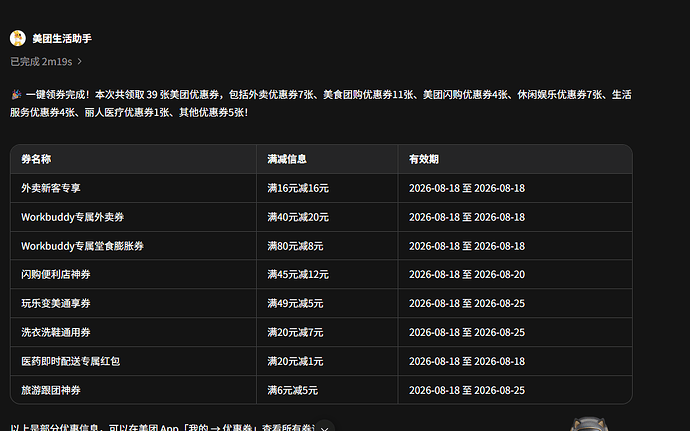The image size is (690, 431).
Task: Click the validity date of Workbuddy专属外卖券
Action: pos(467,217)
